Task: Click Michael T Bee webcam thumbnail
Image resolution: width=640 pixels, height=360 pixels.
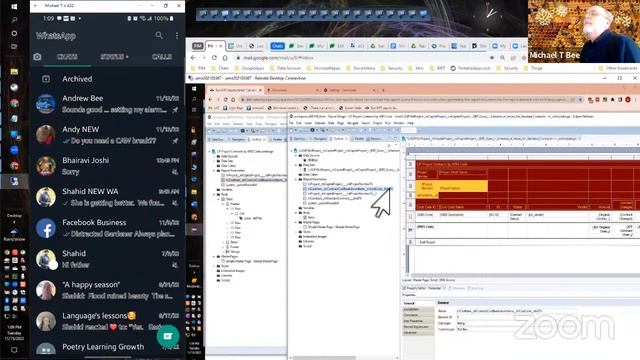Action: (x=584, y=31)
